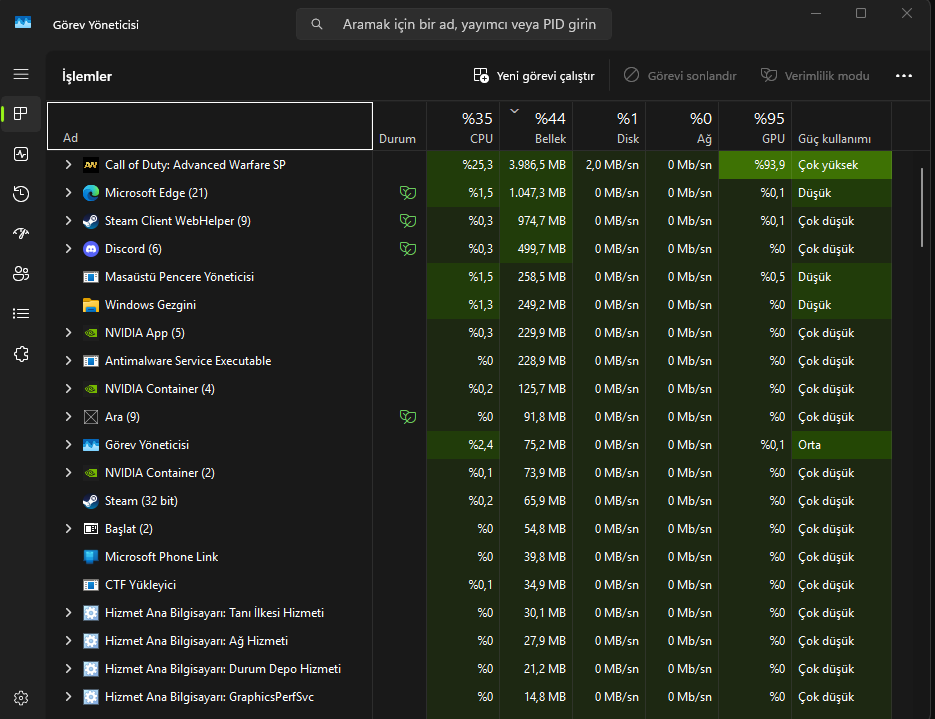Click Yeni görevi çalıştır button
The width and height of the screenshot is (935, 719).
click(x=534, y=76)
